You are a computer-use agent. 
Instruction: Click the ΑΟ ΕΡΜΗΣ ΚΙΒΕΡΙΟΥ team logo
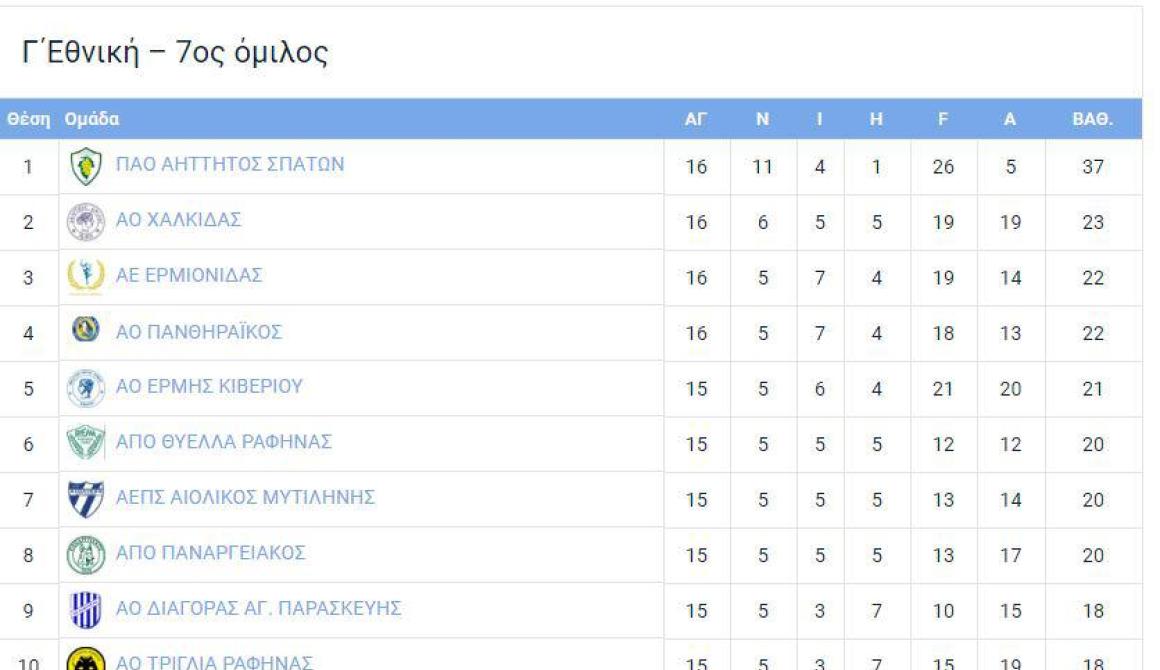pyautogui.click(x=86, y=388)
